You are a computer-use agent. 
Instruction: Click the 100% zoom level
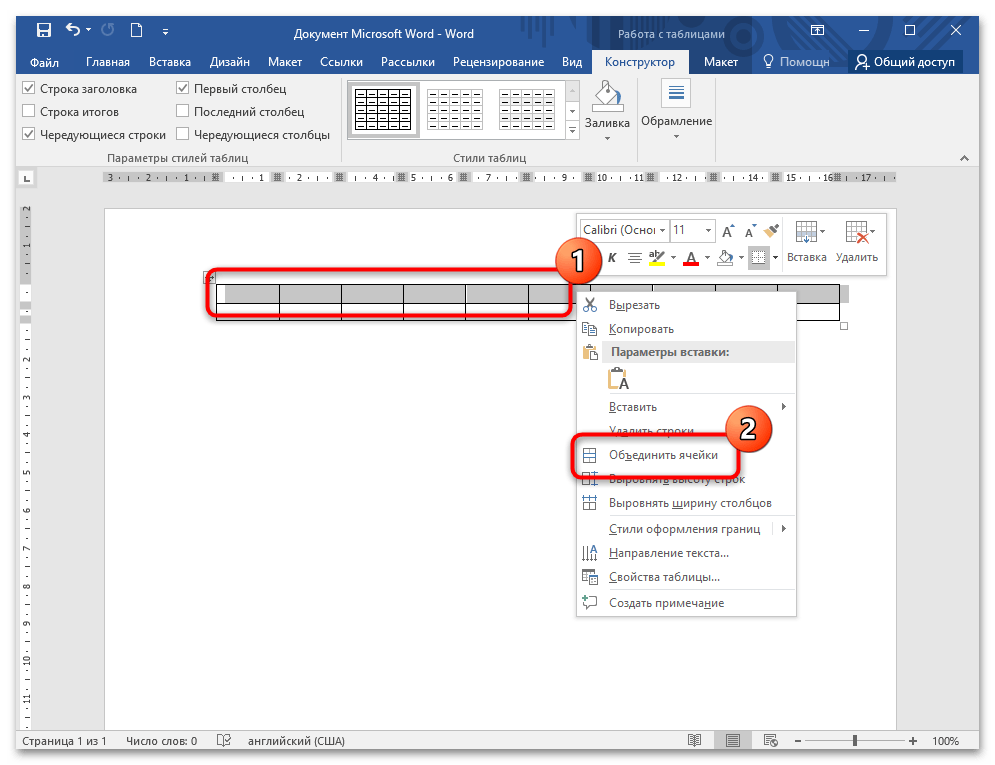(945, 741)
